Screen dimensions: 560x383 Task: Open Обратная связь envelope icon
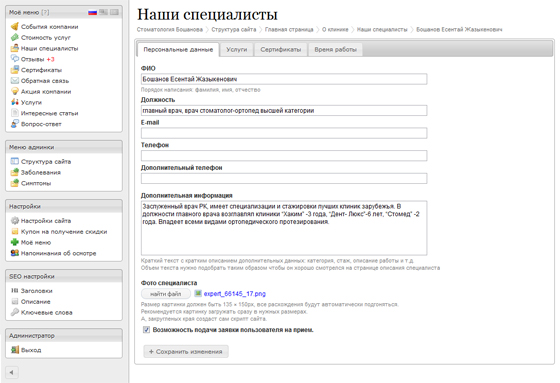coord(15,80)
